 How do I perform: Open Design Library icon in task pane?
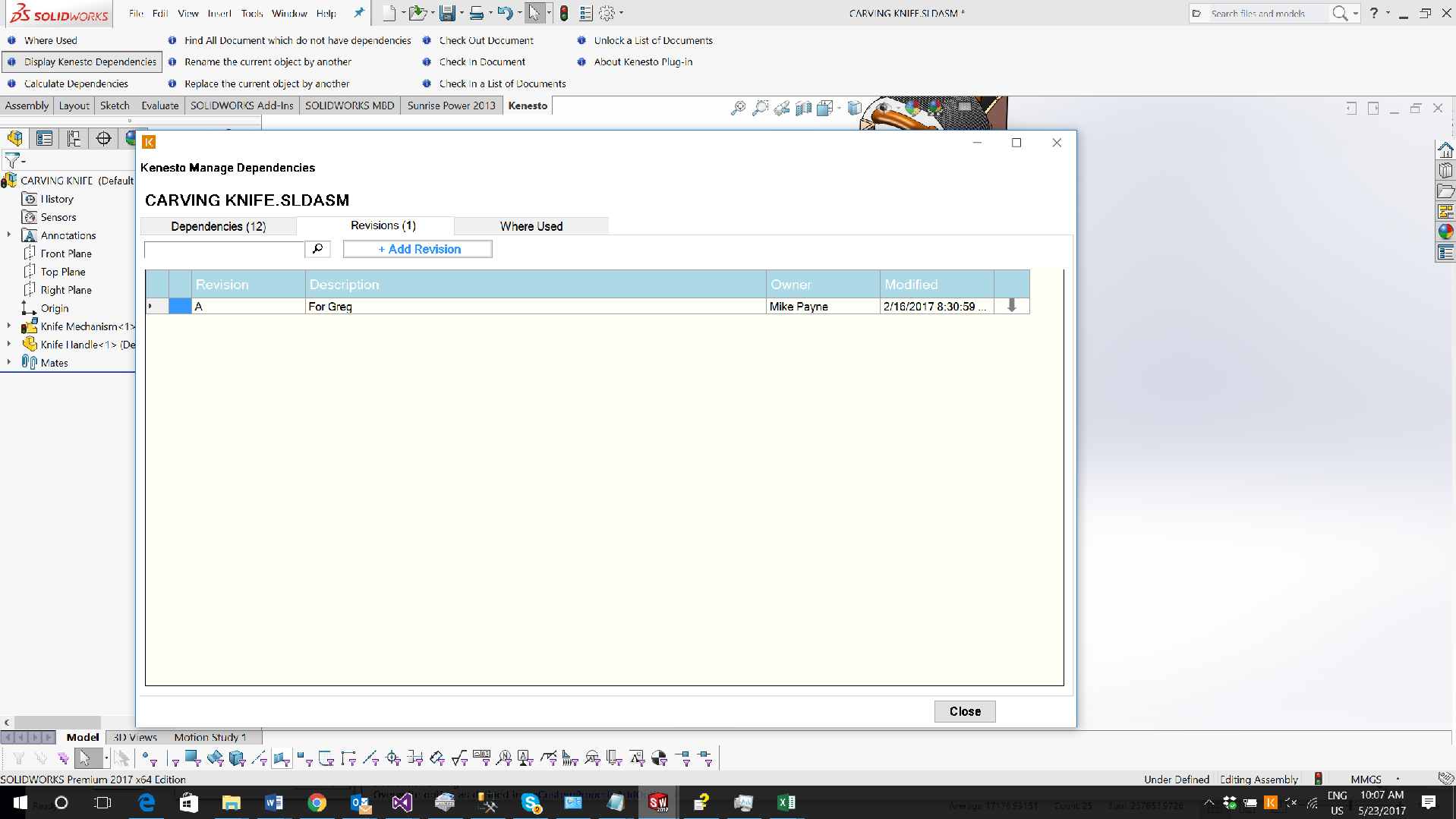1445,170
